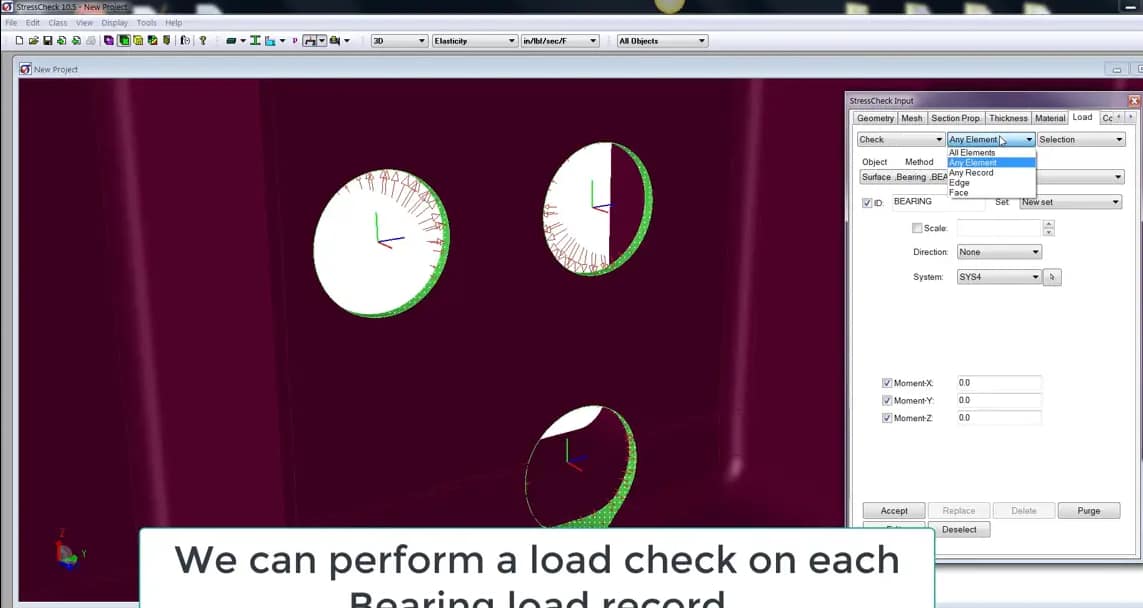Viewport: 1143px width, 608px height.
Task: Click the Scale spinner up arrow
Action: (x=1049, y=223)
